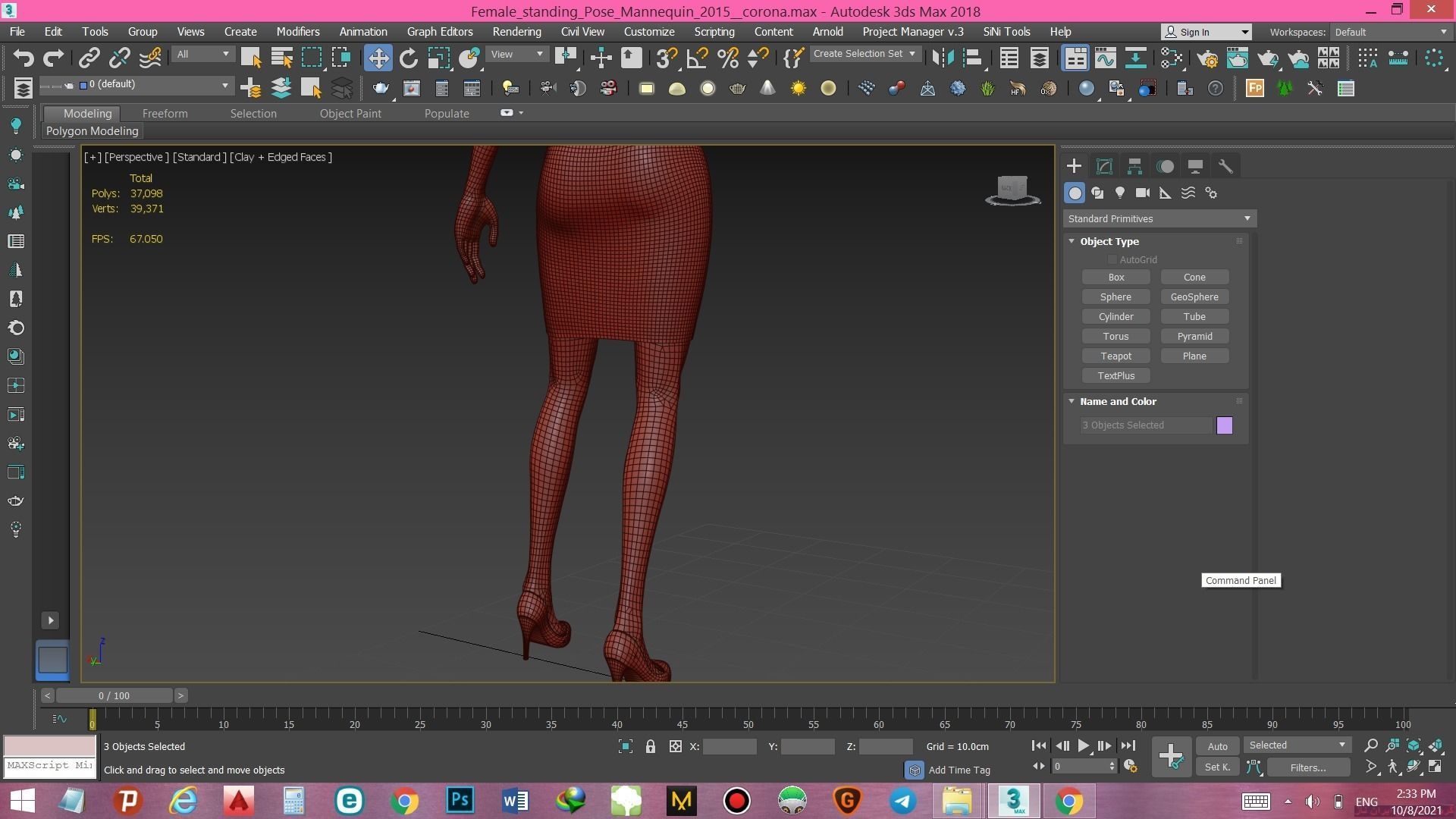Click Zoom Extents All Selected icon
This screenshot has width=1456, height=819.
tap(1436, 746)
